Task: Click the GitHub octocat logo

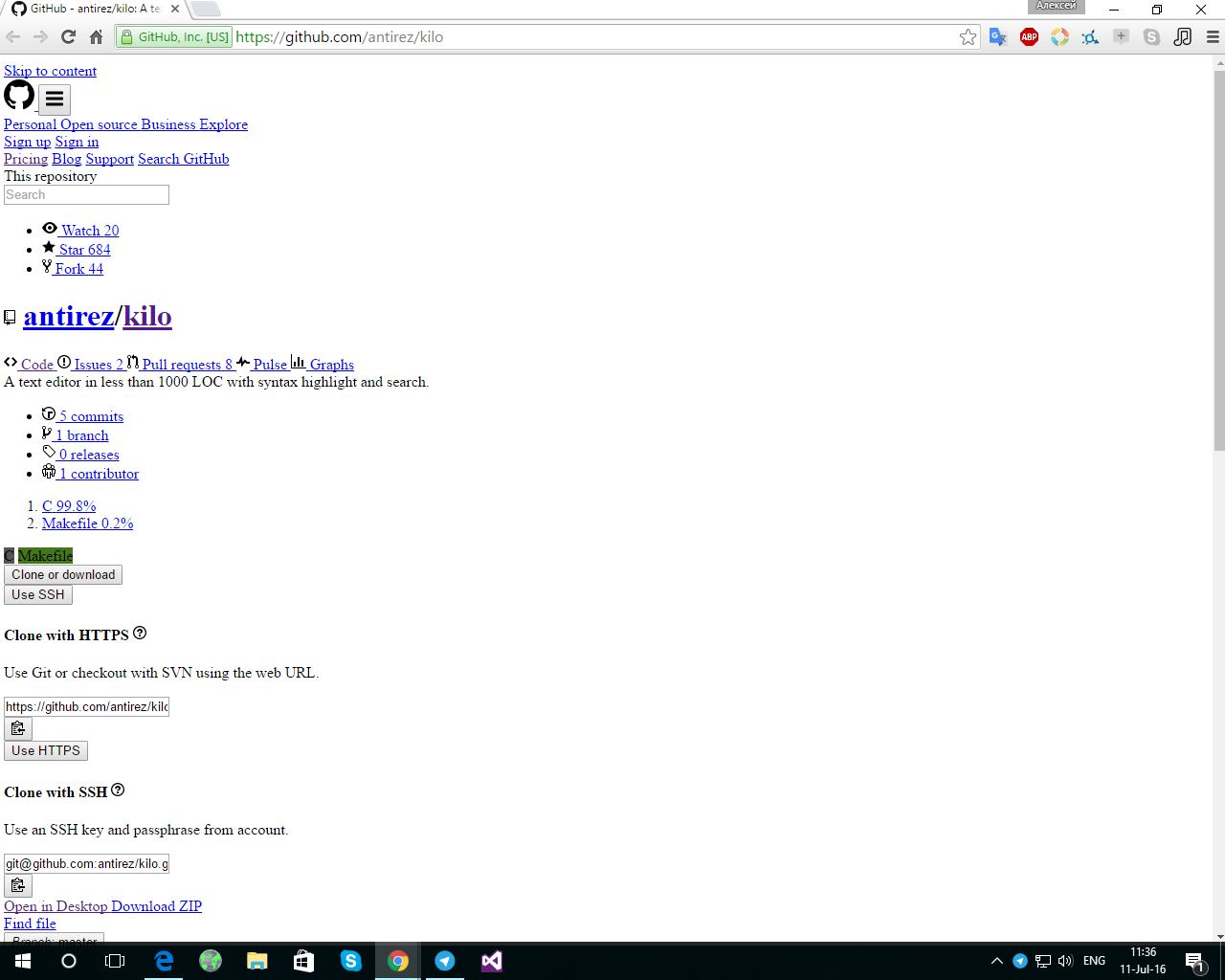Action: pyautogui.click(x=19, y=96)
